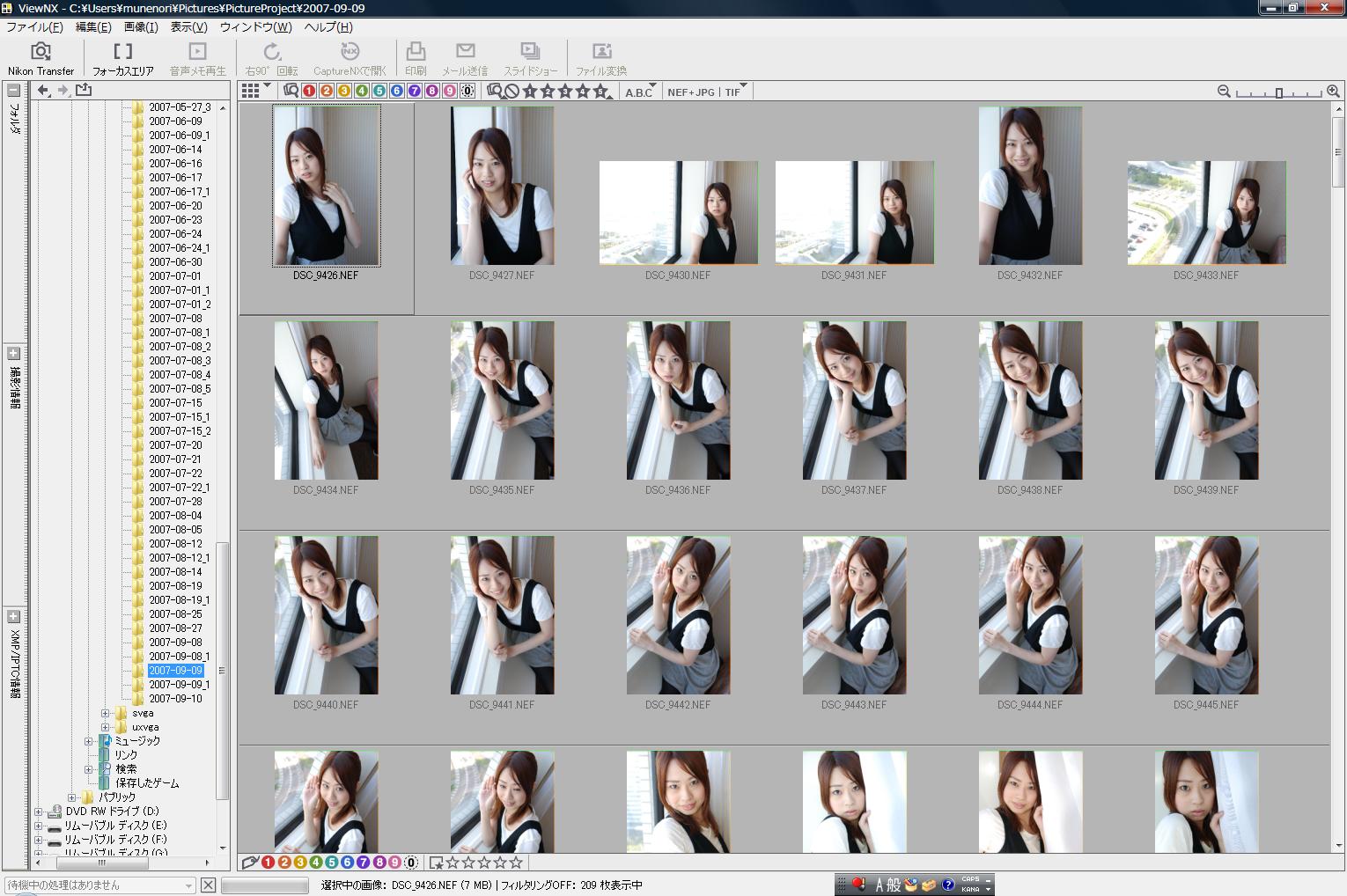Open the 待機中の処理はありません process dropdown
The width and height of the screenshot is (1347, 896).
(x=100, y=885)
